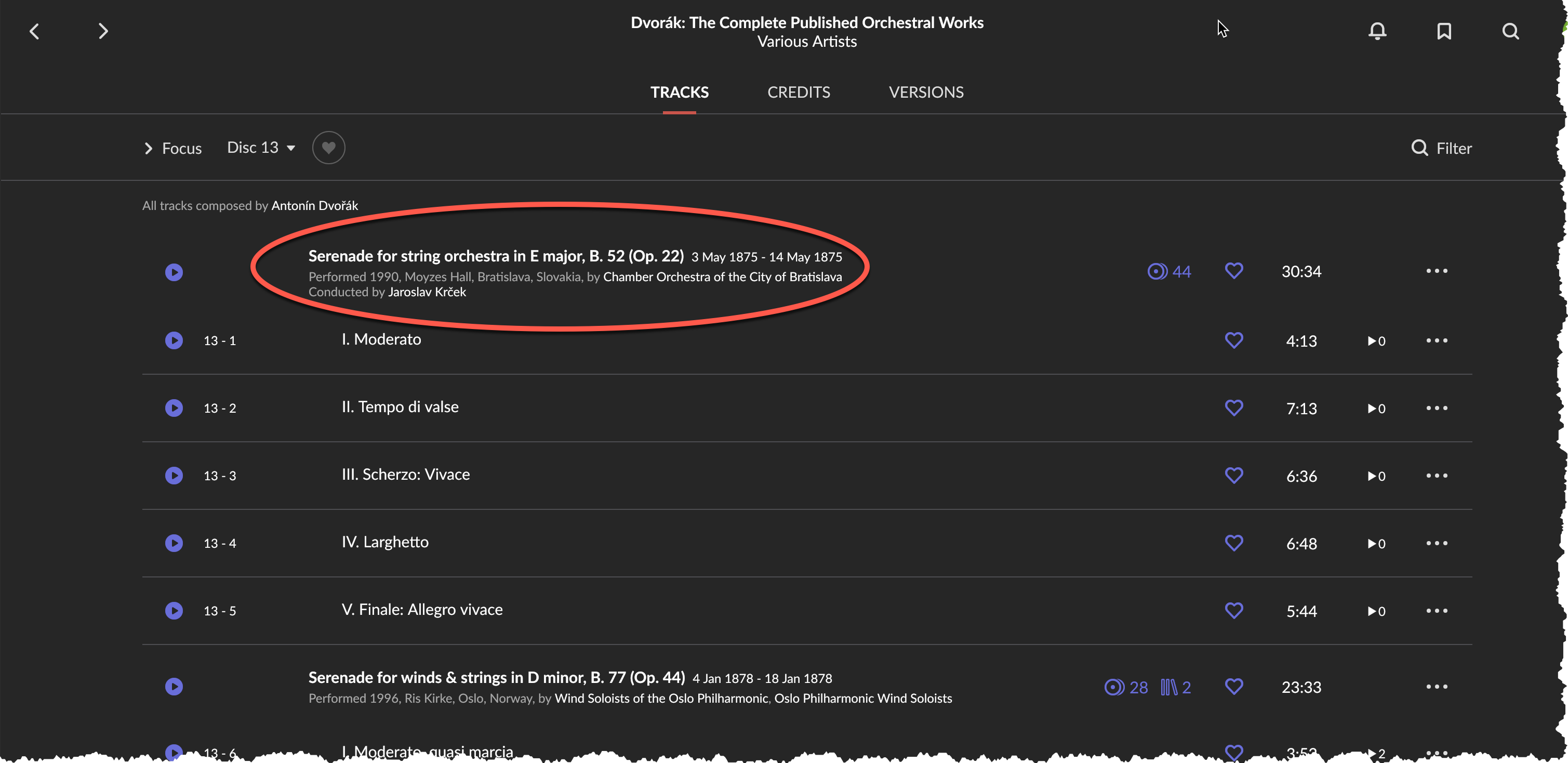Toggle the album favorite heart button
Image resolution: width=1568 pixels, height=763 pixels.
tap(329, 148)
